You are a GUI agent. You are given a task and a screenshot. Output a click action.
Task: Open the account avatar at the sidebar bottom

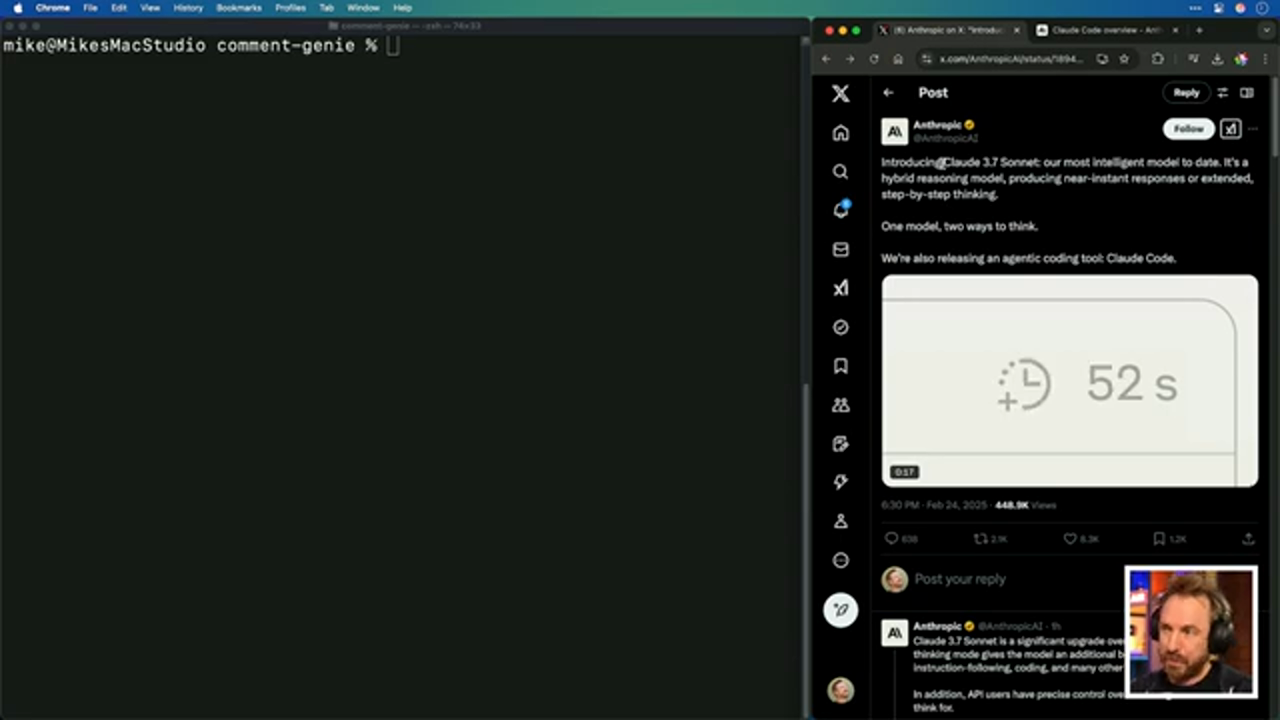[x=841, y=690]
